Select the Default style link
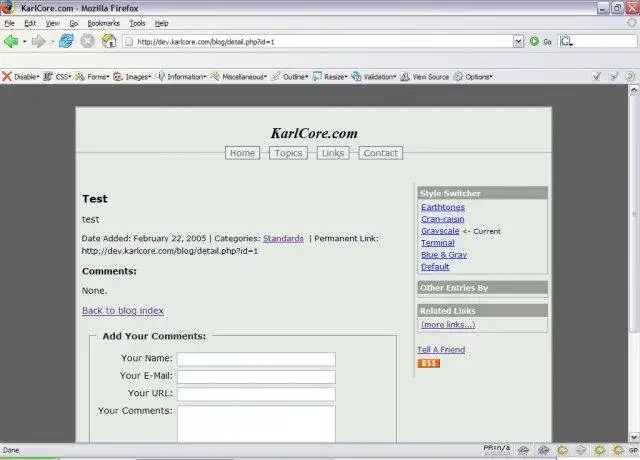This screenshot has height=460, width=640. click(x=435, y=267)
